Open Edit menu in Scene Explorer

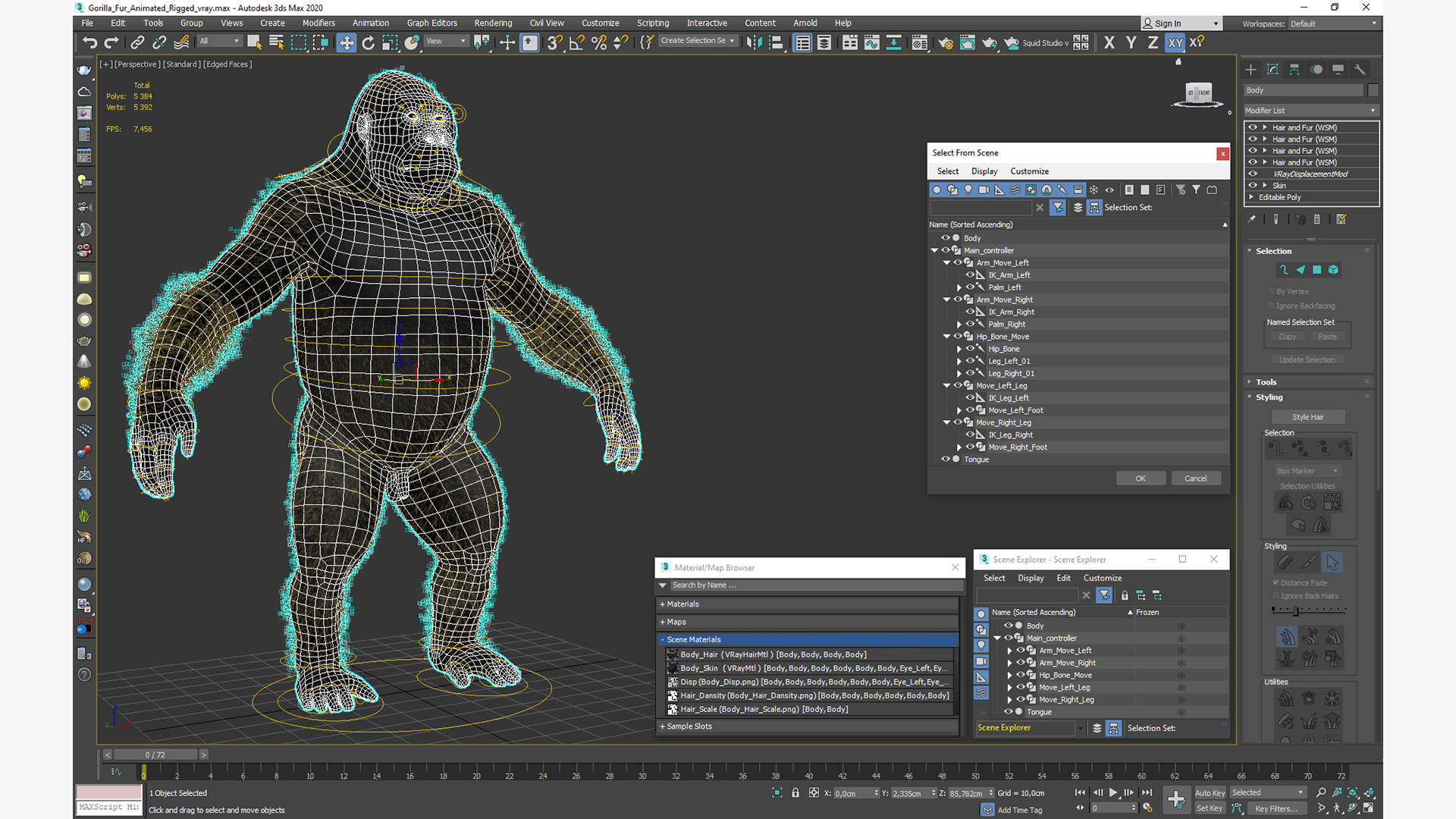click(1063, 578)
